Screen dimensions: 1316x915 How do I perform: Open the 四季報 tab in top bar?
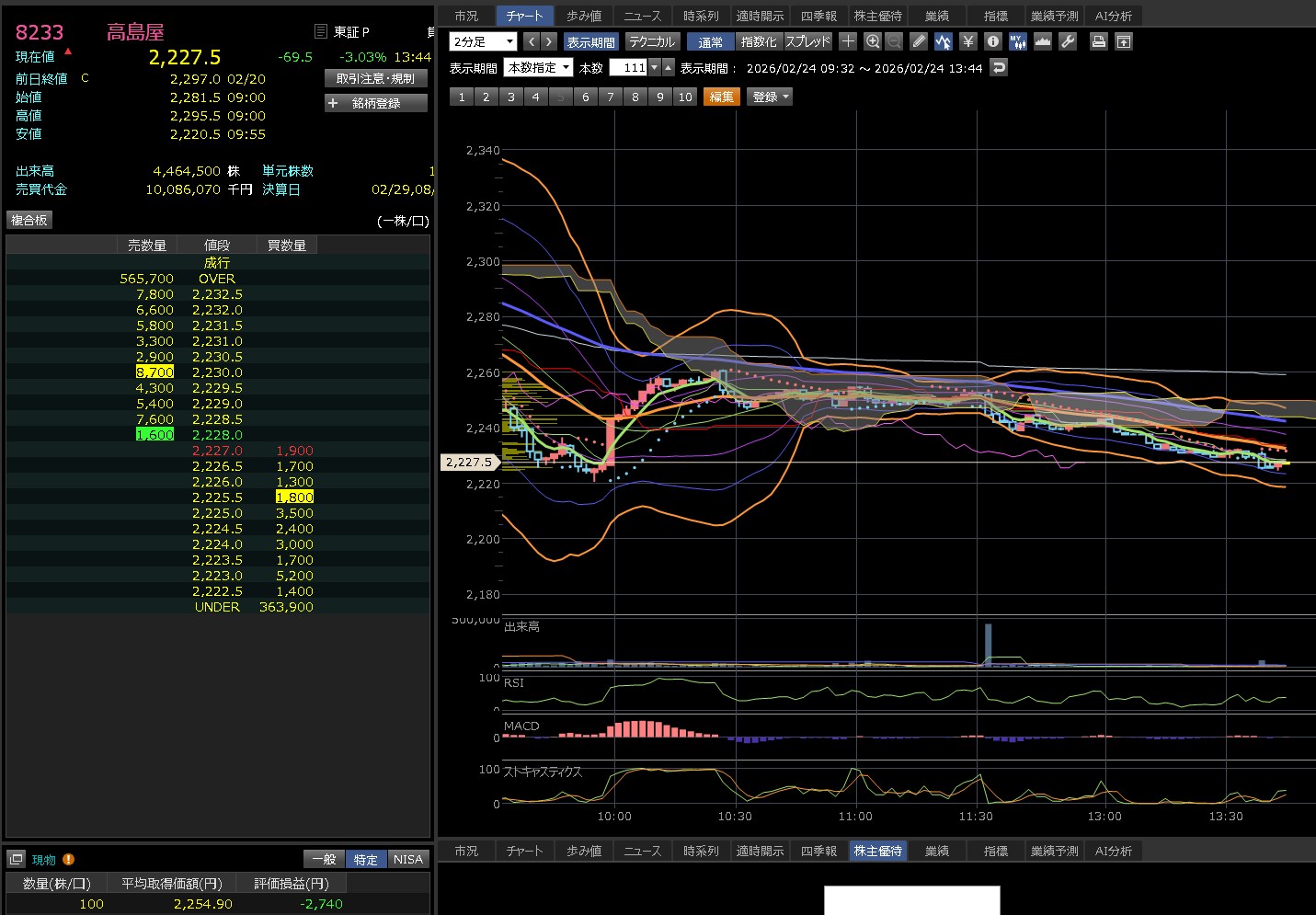(818, 16)
